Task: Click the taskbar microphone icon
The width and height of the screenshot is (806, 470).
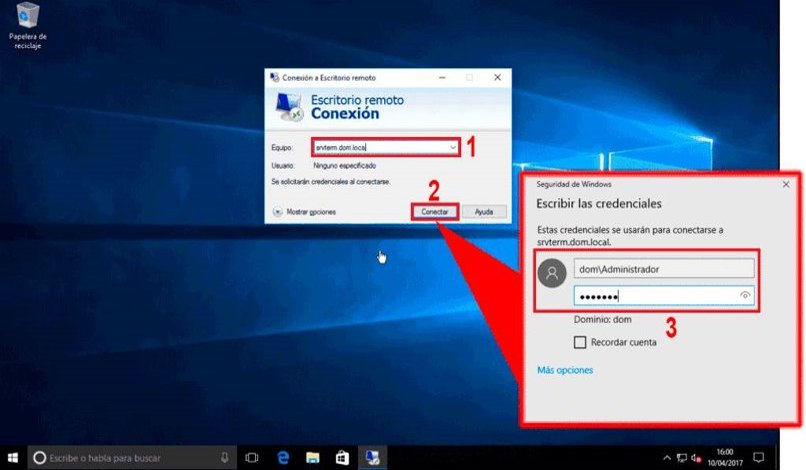Action: tap(225, 457)
